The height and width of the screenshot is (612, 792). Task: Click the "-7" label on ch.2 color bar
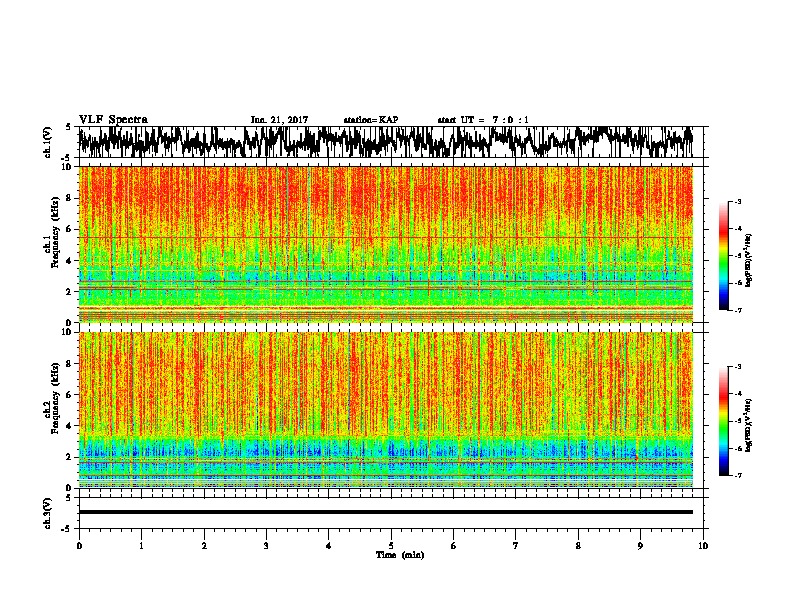coord(737,475)
